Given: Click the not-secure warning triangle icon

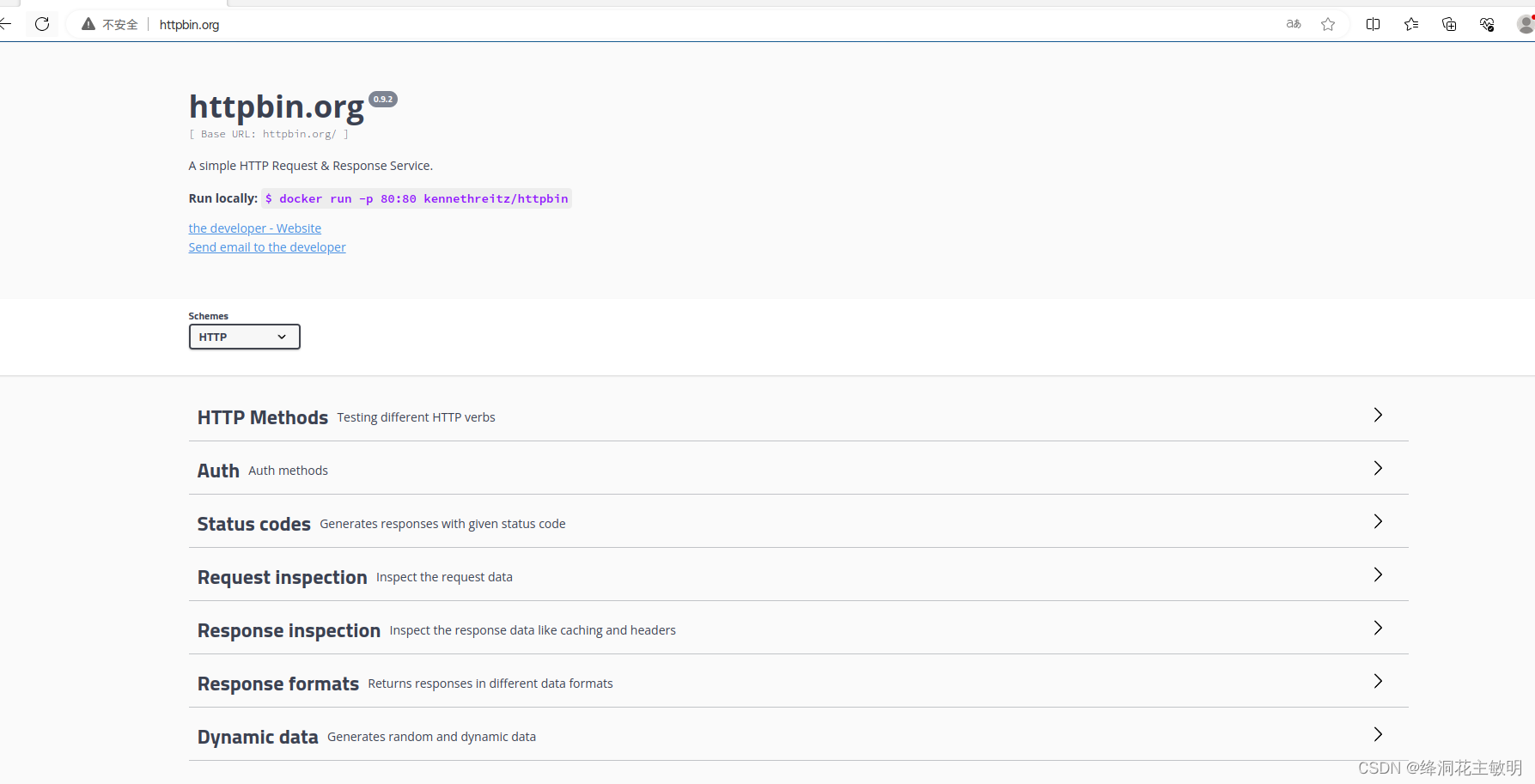Looking at the screenshot, I should [x=88, y=24].
